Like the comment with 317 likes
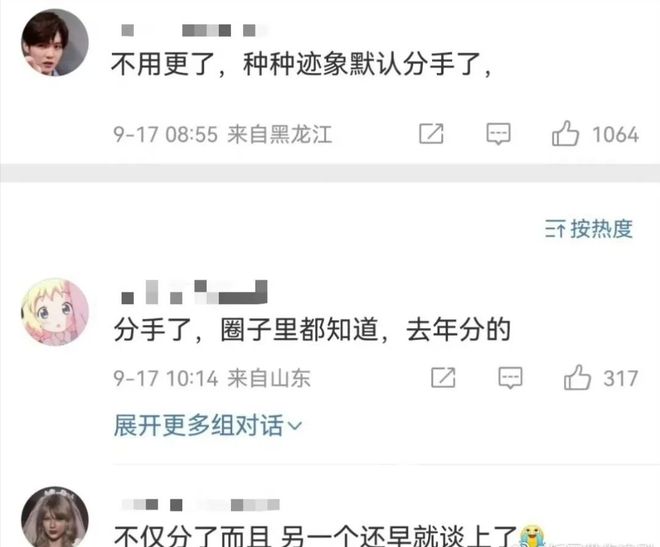This screenshot has height=547, width=660. tap(577, 377)
